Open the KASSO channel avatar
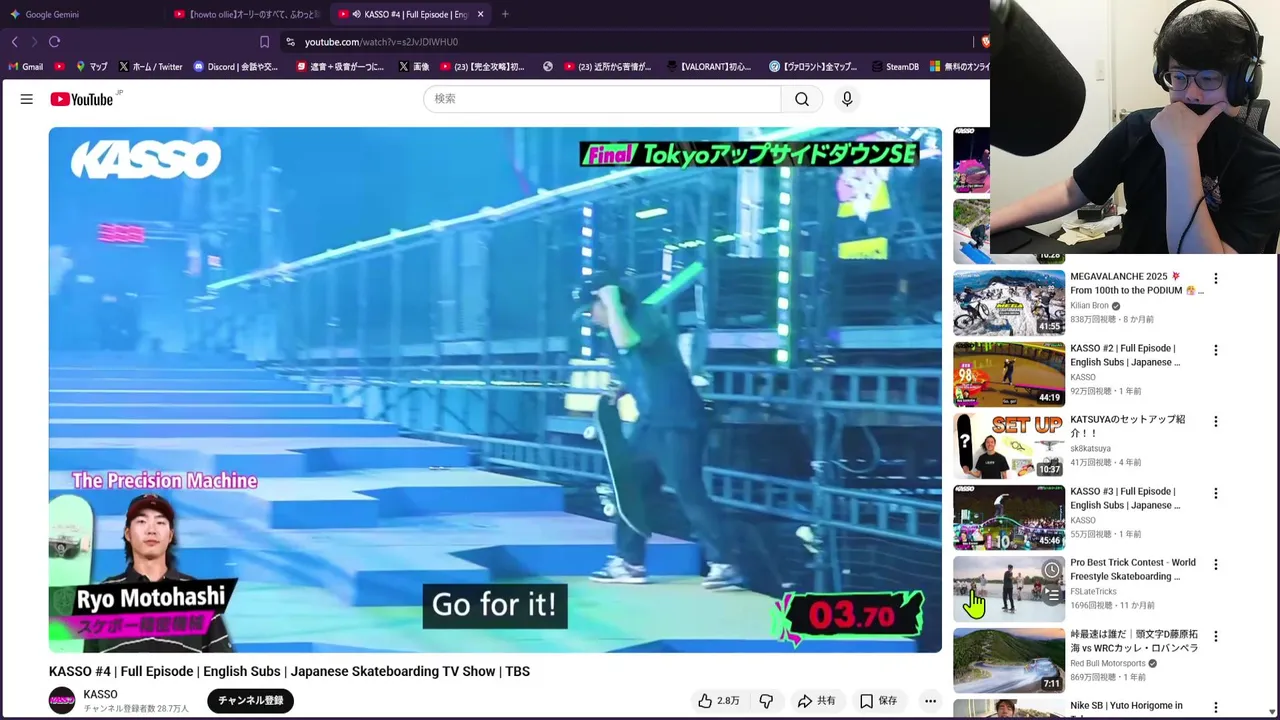The height and width of the screenshot is (720, 1280). [x=62, y=701]
